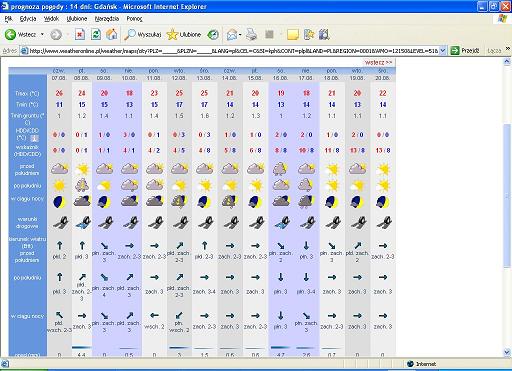Click the sunny morning icon for 20.08.
The width and height of the screenshot is (512, 371).
(383, 169)
